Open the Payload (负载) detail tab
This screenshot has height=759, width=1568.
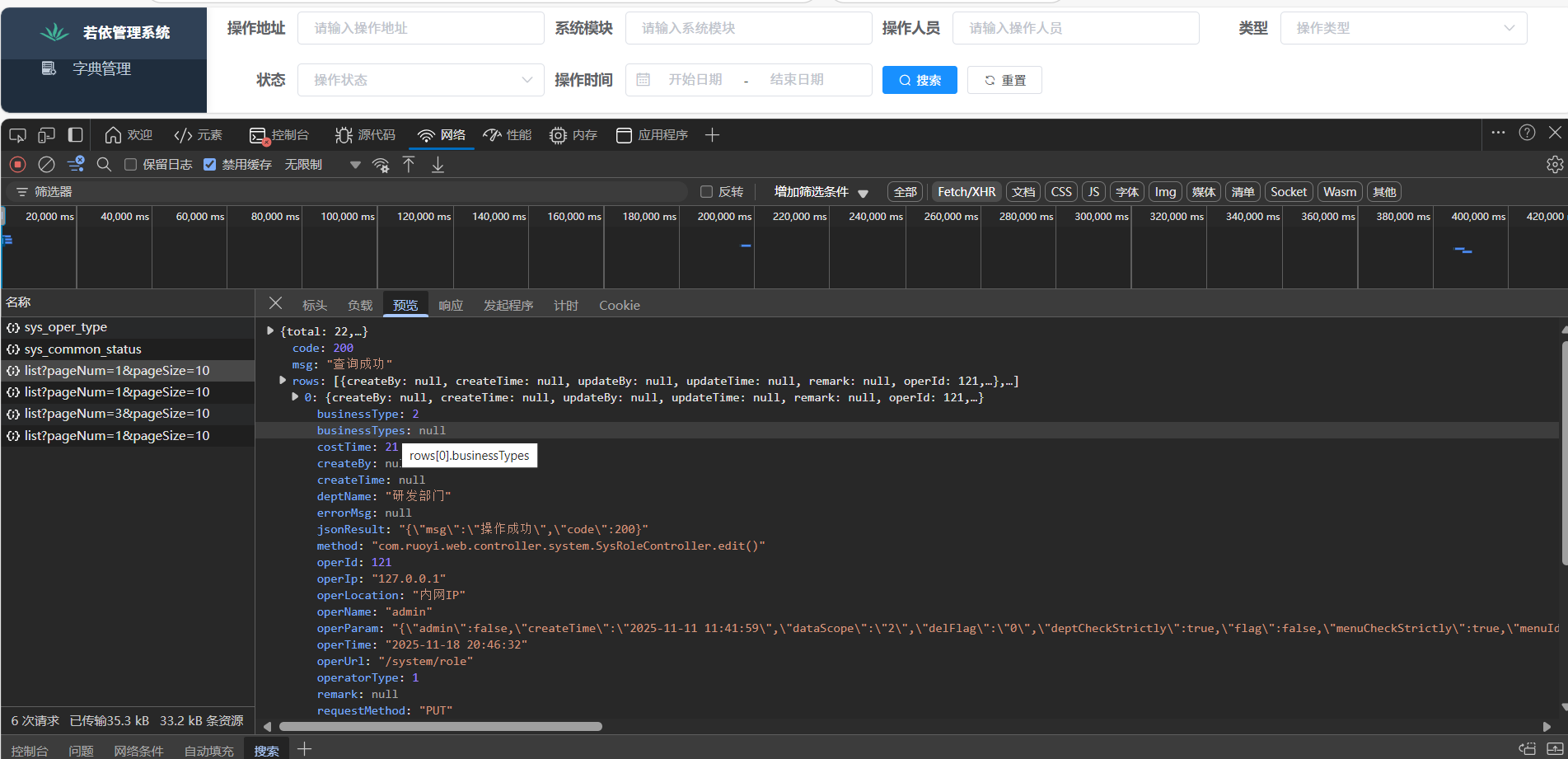(360, 305)
